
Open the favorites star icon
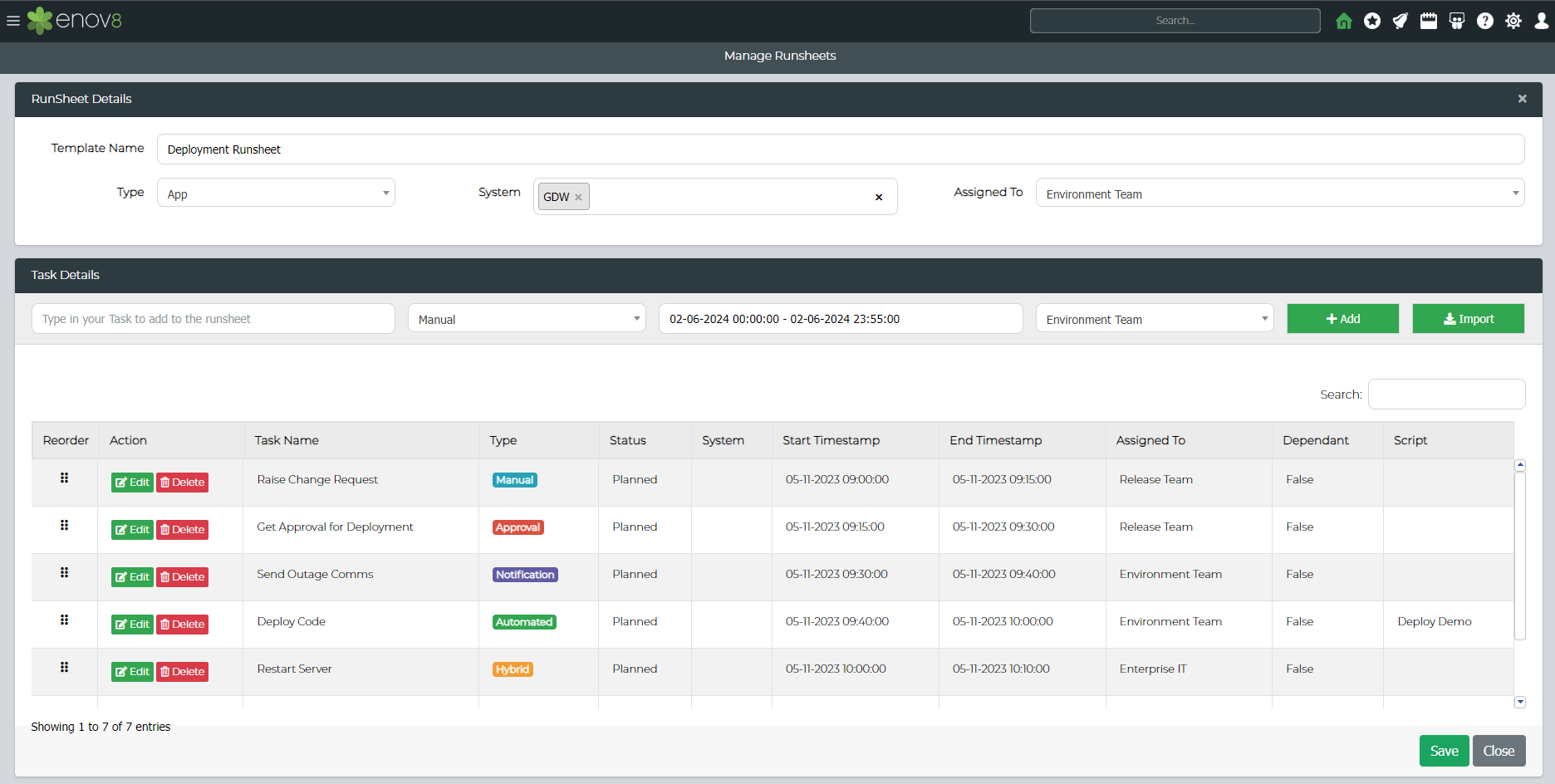(x=1372, y=21)
